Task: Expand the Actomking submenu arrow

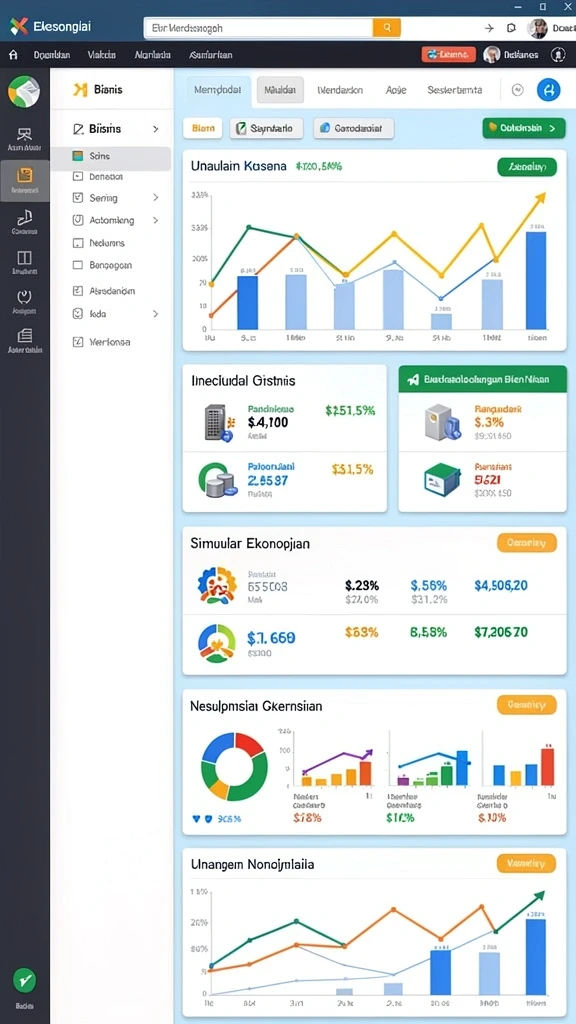Action: click(x=155, y=220)
